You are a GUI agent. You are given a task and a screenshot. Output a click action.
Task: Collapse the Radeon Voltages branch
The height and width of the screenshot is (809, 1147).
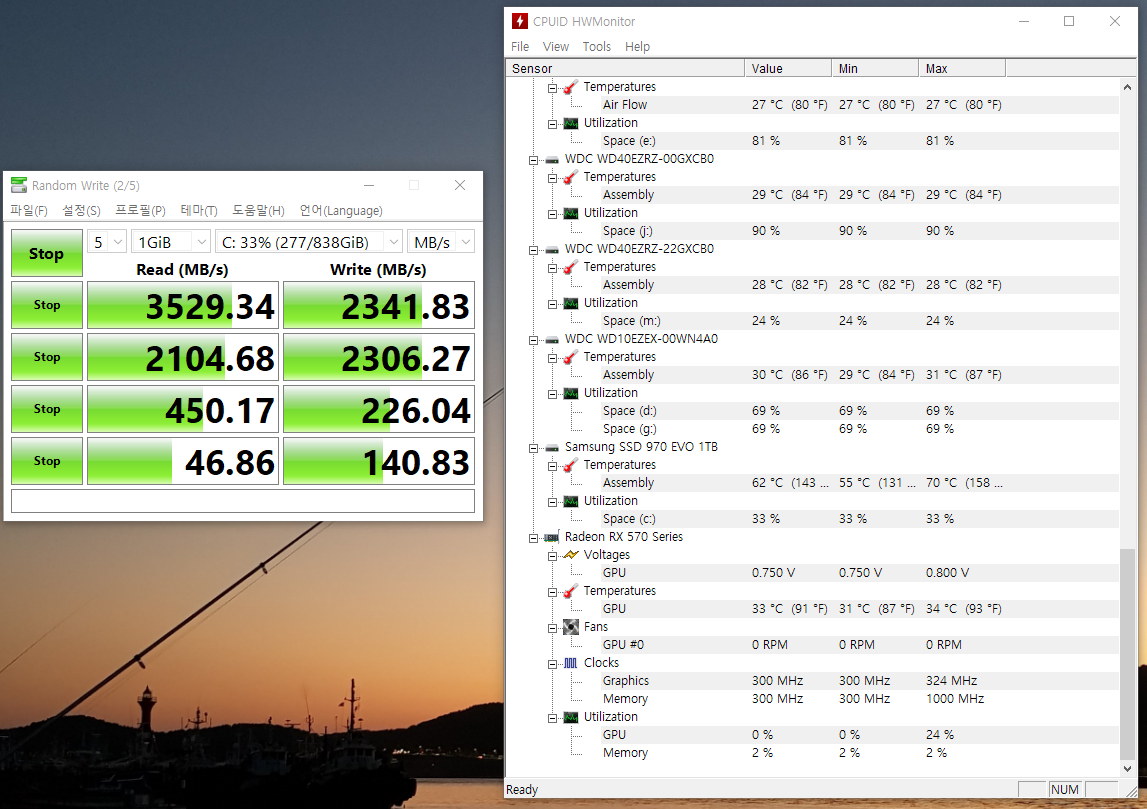pos(553,556)
